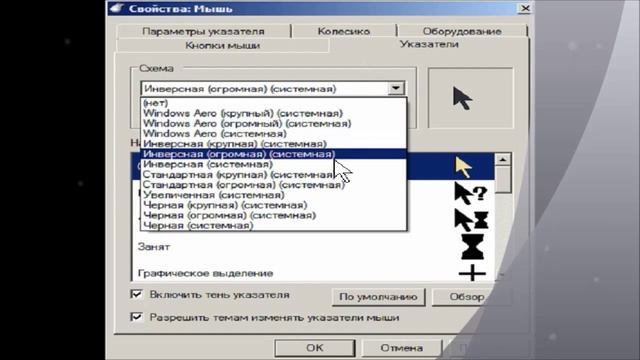Screen dimensions: 640x360
Task: Select the 'Графическое выделение' pointer row
Action: 313,273
